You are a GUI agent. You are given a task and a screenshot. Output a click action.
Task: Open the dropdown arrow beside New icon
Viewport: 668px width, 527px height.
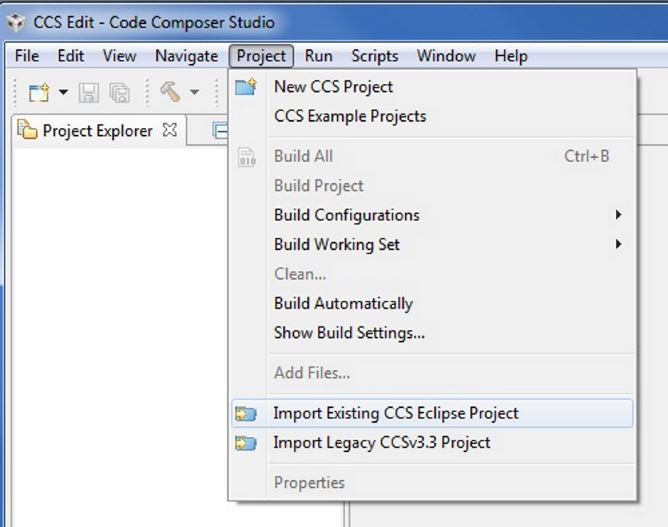[63, 93]
